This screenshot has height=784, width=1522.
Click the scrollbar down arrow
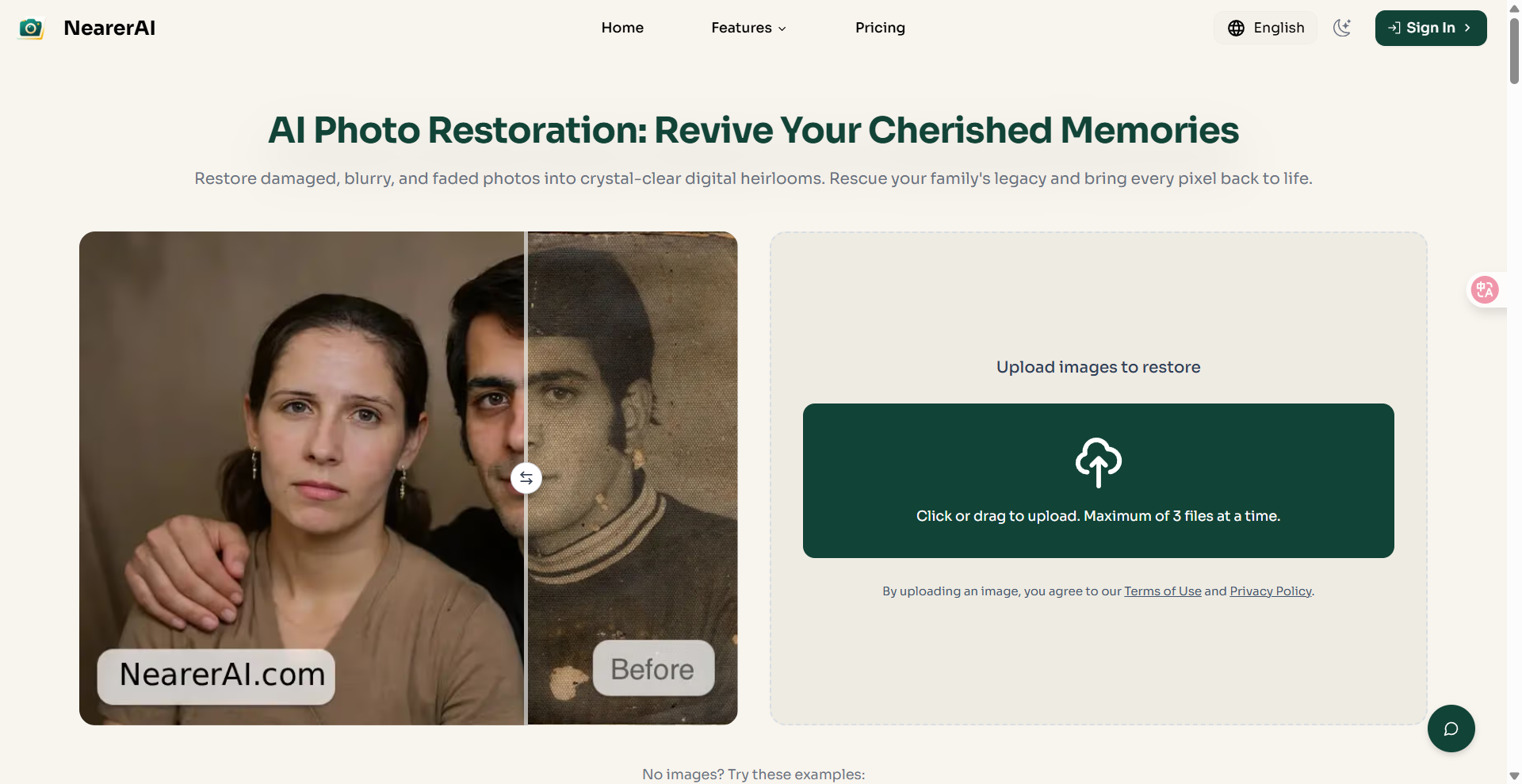point(1514,776)
